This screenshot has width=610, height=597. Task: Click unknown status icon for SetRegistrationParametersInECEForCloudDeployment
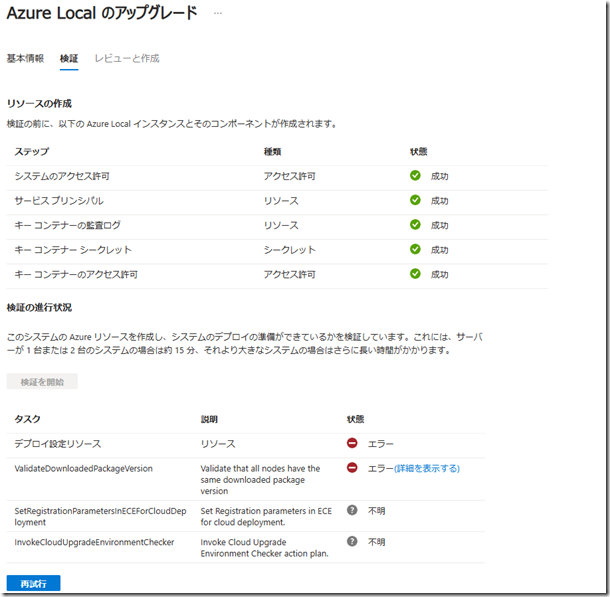click(352, 510)
